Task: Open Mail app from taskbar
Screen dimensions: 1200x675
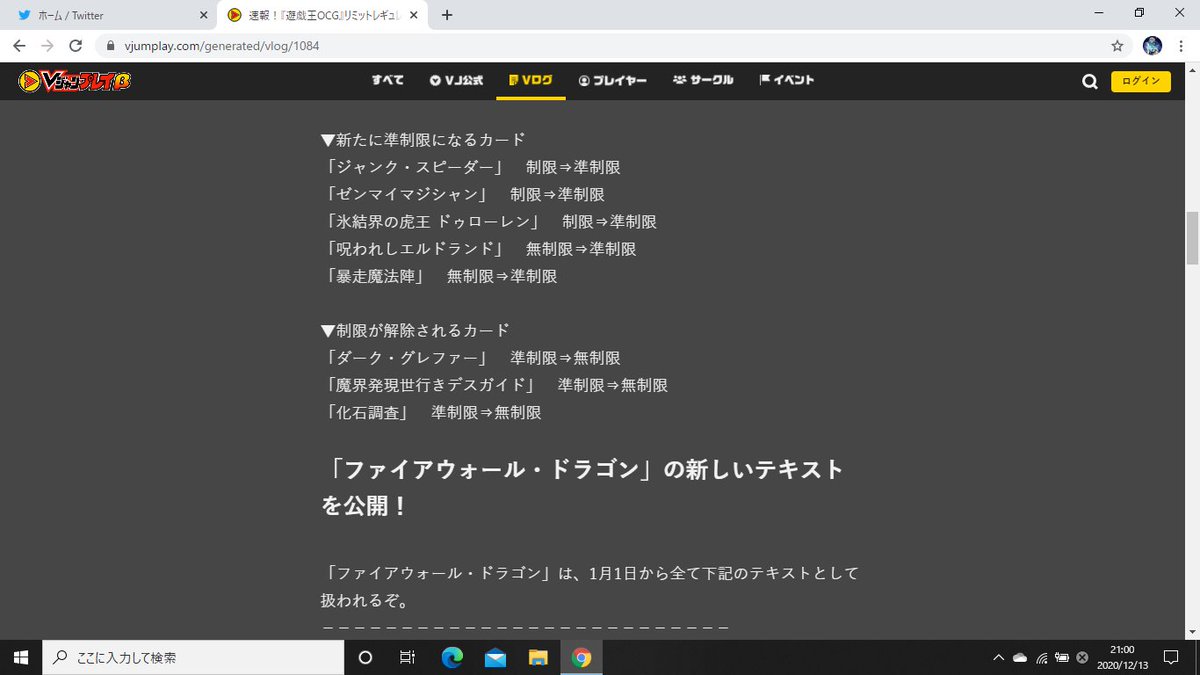Action: tap(495, 657)
